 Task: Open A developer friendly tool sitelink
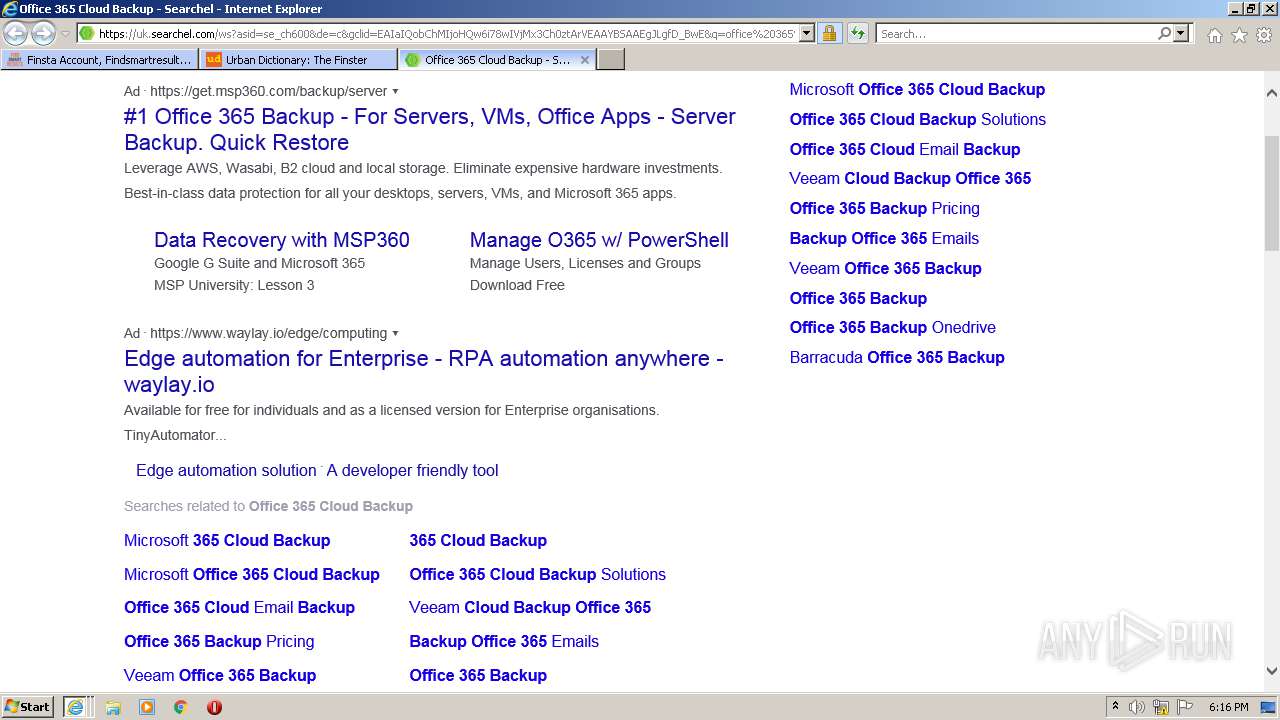(x=412, y=470)
